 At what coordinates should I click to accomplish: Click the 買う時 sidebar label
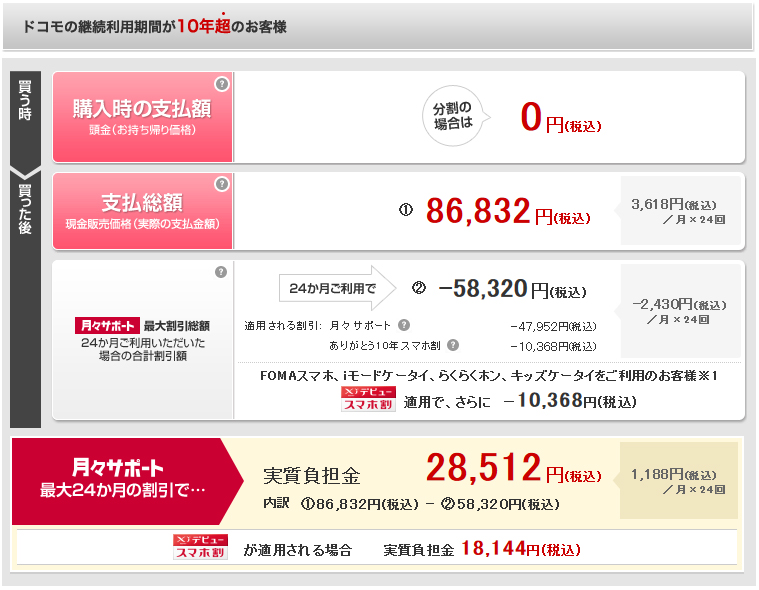25,101
